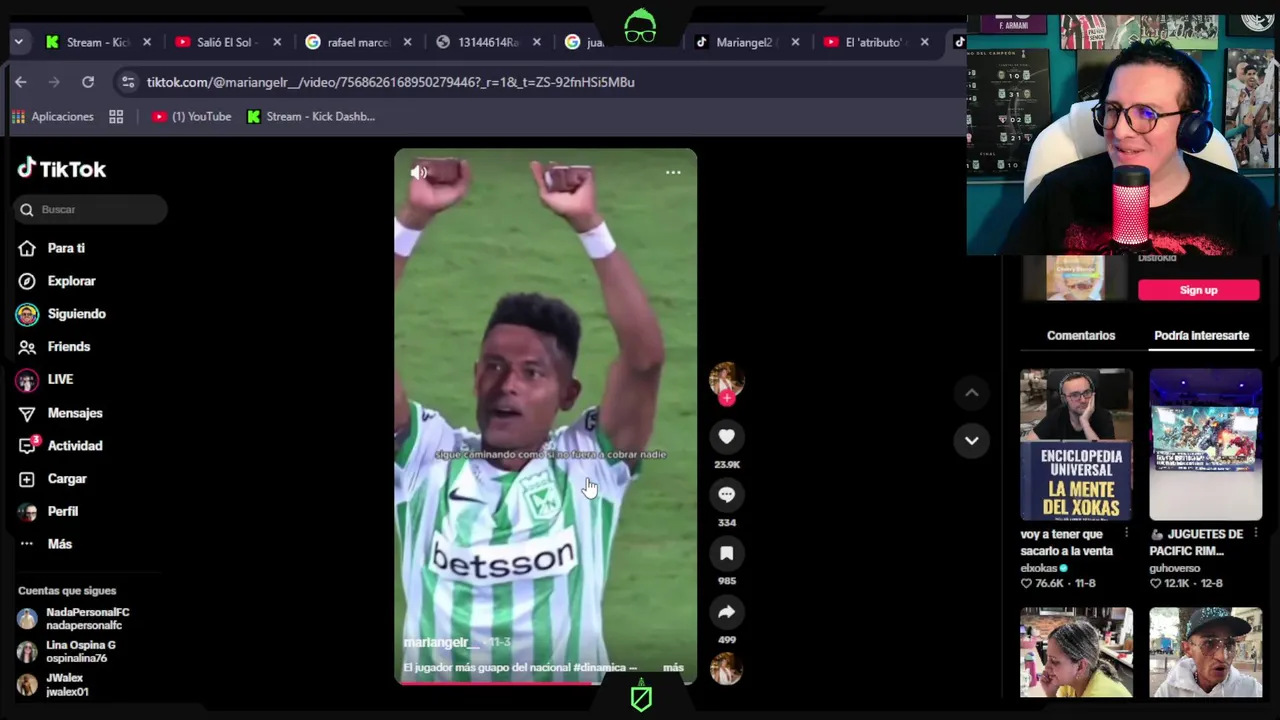Open the (1) YouTube bookmark
The height and width of the screenshot is (720, 1280).
pyautogui.click(x=191, y=117)
